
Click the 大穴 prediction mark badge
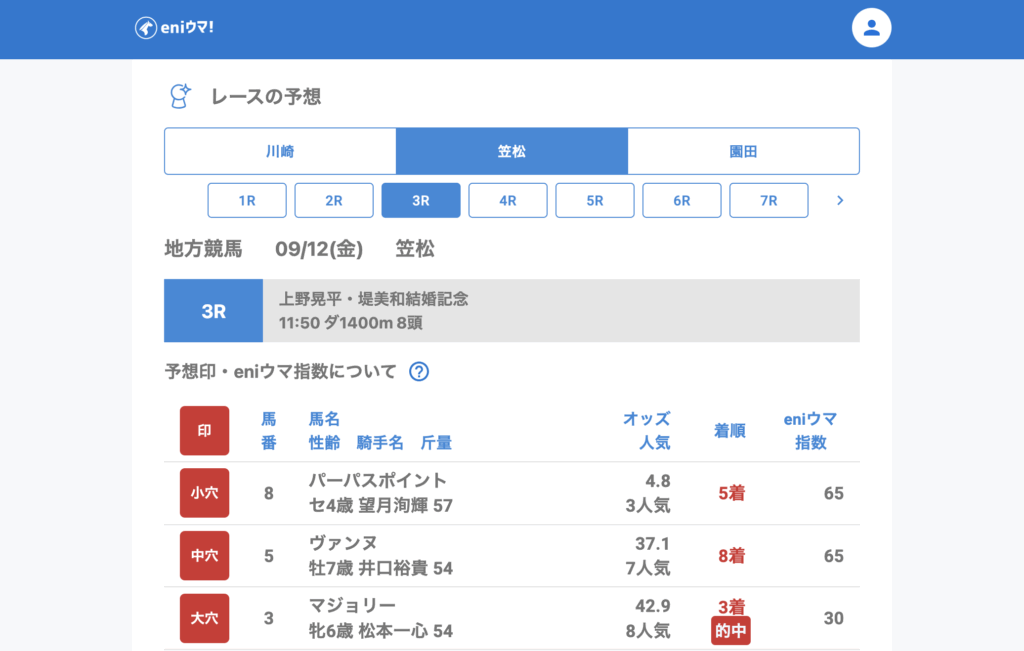pyautogui.click(x=205, y=618)
